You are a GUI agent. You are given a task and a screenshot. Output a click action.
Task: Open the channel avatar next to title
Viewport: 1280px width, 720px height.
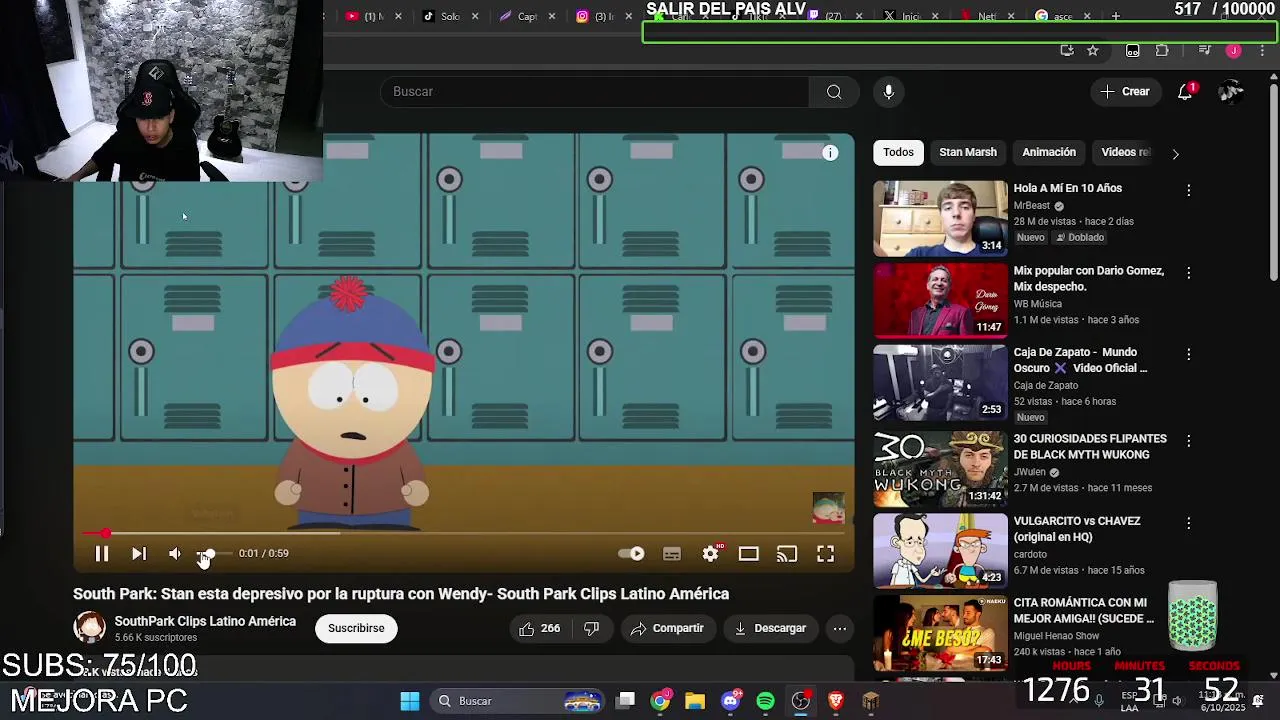pyautogui.click(x=89, y=628)
